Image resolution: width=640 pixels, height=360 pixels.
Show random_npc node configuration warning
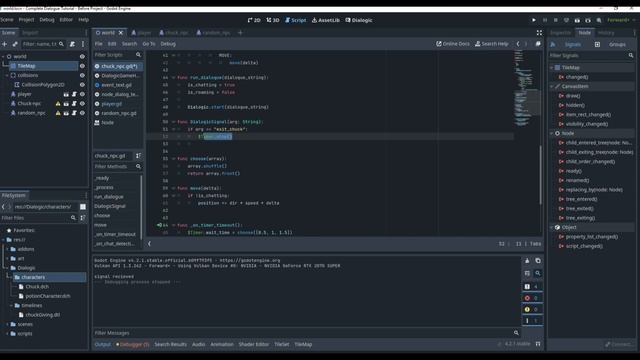(58, 113)
